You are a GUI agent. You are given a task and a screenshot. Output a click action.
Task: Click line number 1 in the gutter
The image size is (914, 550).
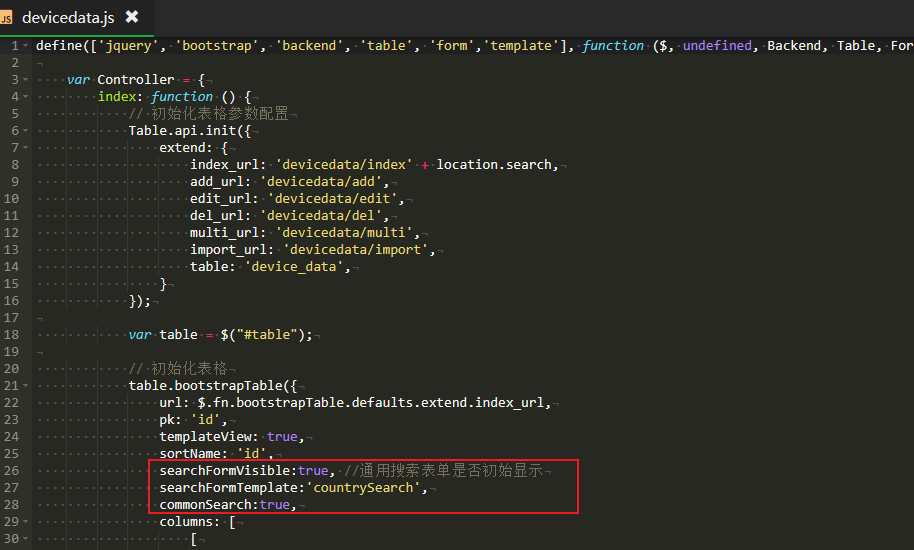[15, 45]
